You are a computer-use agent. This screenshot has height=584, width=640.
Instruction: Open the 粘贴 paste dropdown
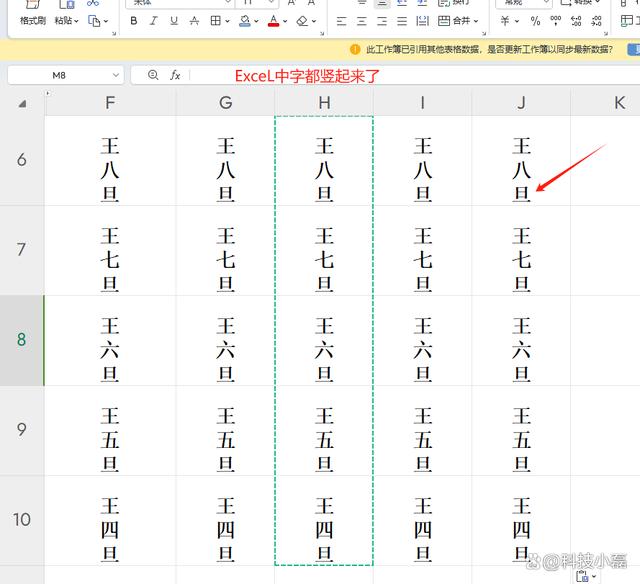click(66, 20)
